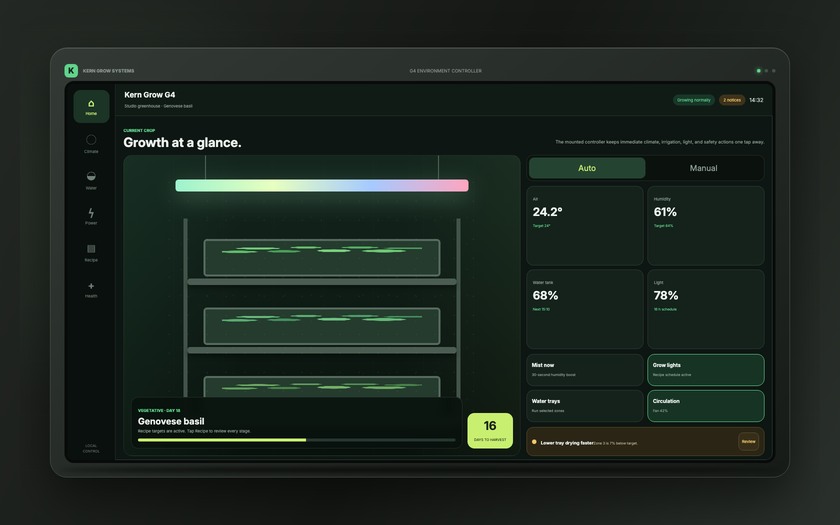Open the Genovese basil crop card title
The height and width of the screenshot is (525, 840).
tap(171, 421)
